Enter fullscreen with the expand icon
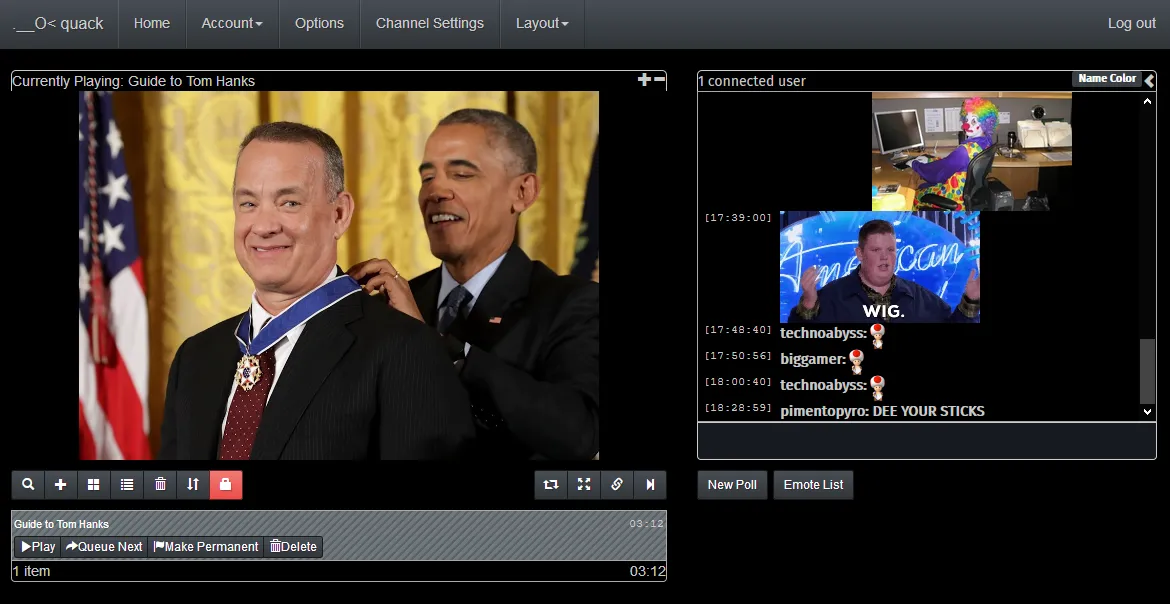 point(584,484)
